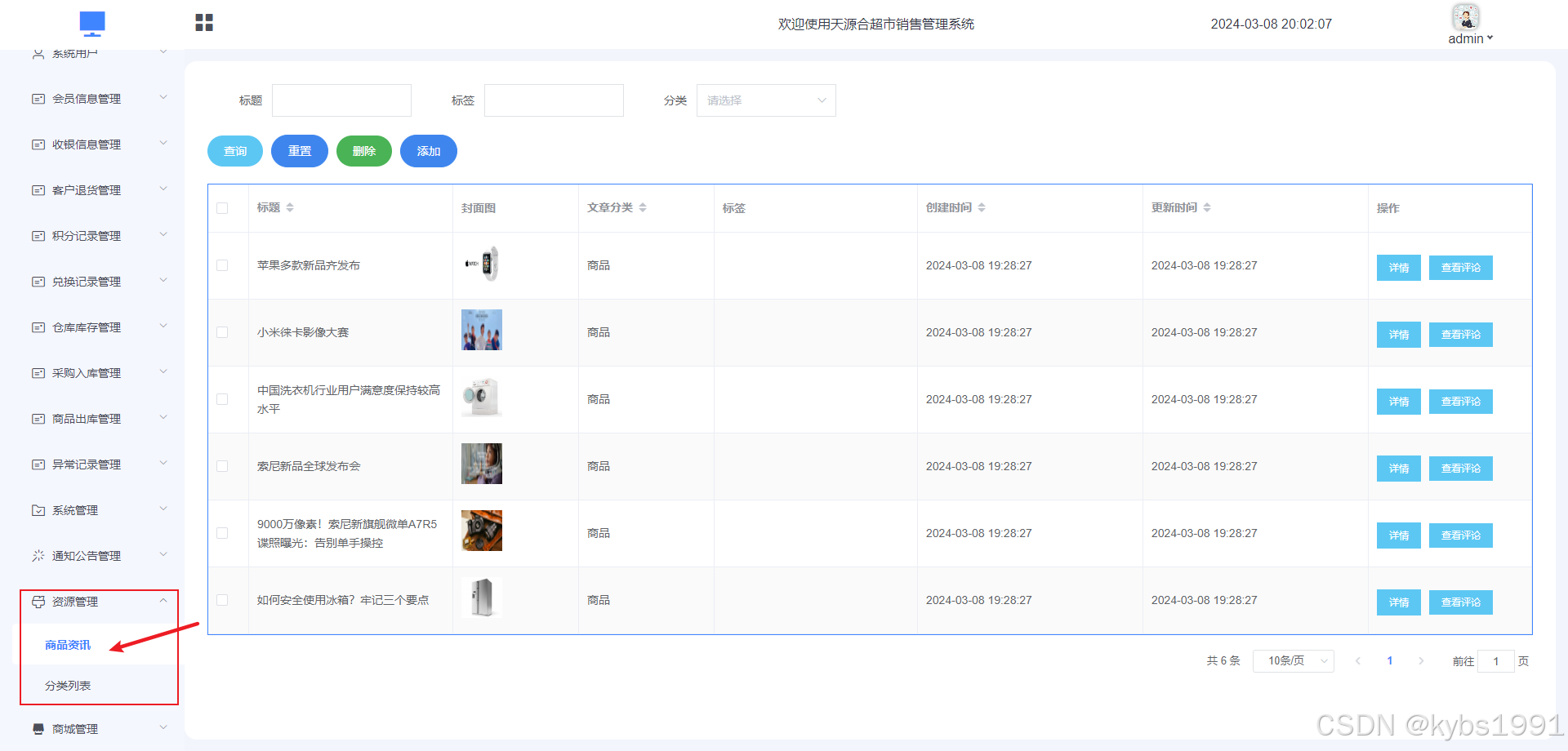The height and width of the screenshot is (751, 1568).
Task: Sort by 标题 column arrows
Action: [x=290, y=207]
